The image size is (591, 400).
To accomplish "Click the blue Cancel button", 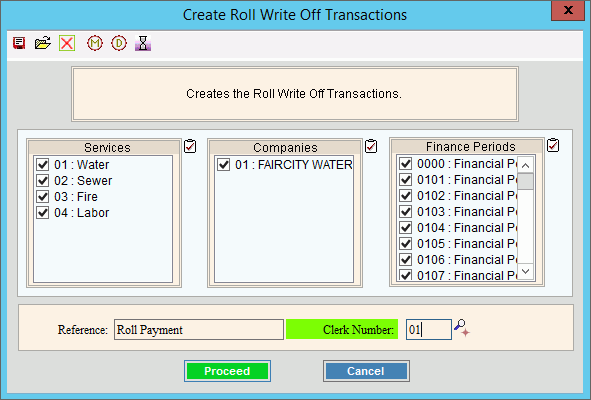I will (x=366, y=371).
